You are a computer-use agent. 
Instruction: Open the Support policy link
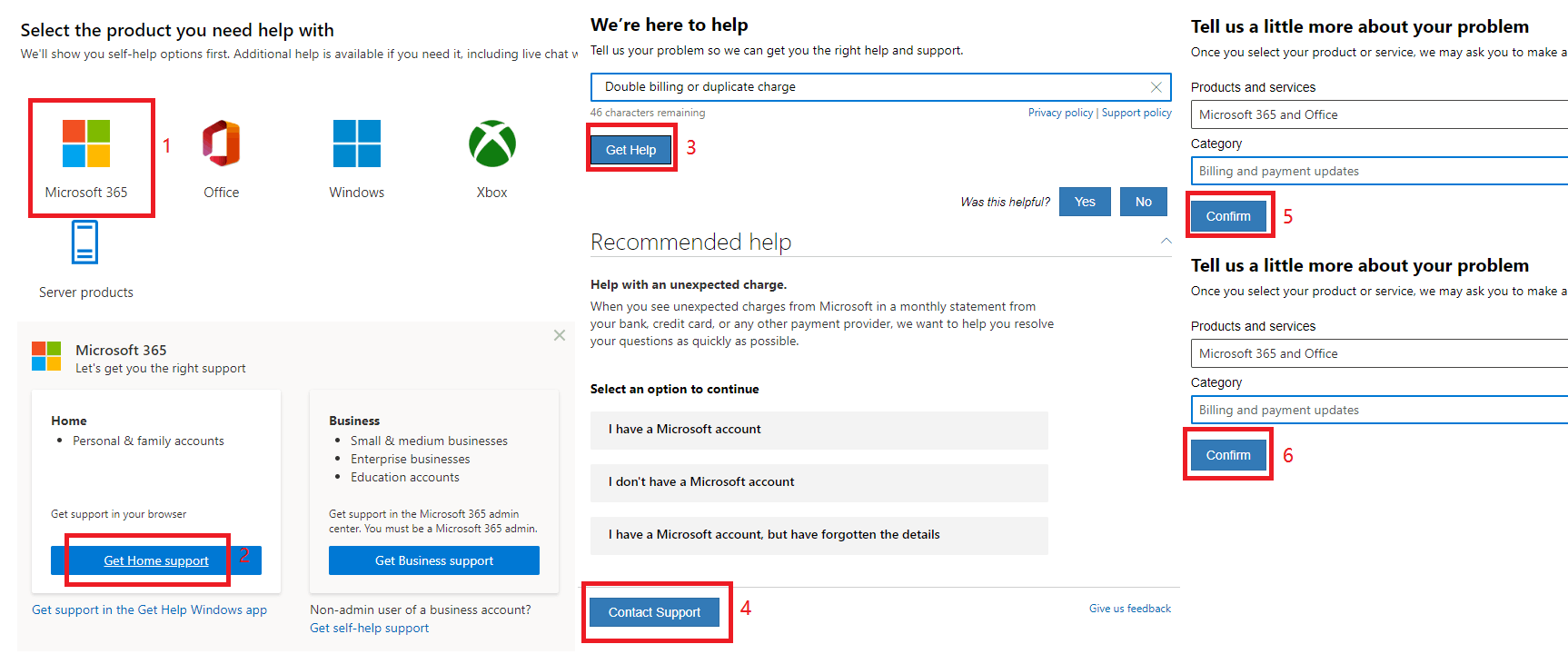(x=1136, y=113)
